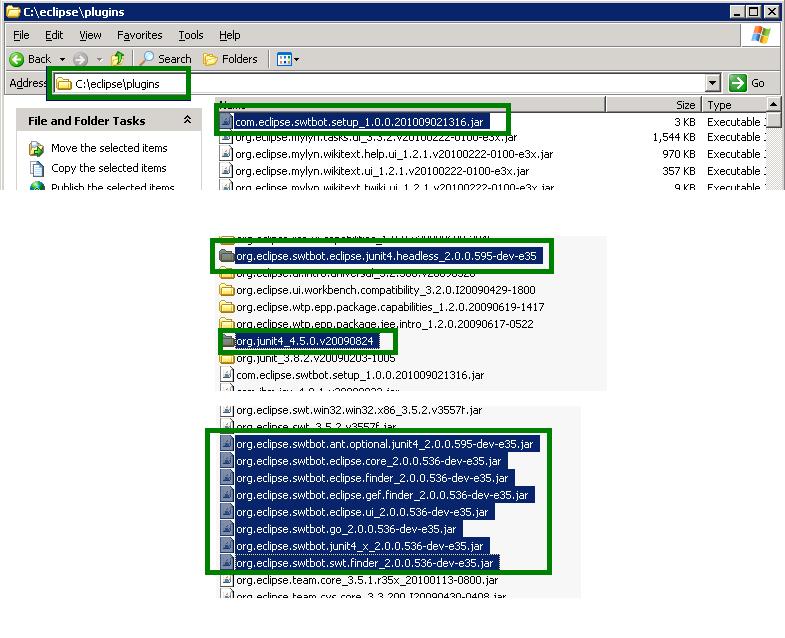Viewport: 785px width, 638px height.
Task: Select com.eclipse.swtbot.setup jar at top of list
Action: click(359, 122)
